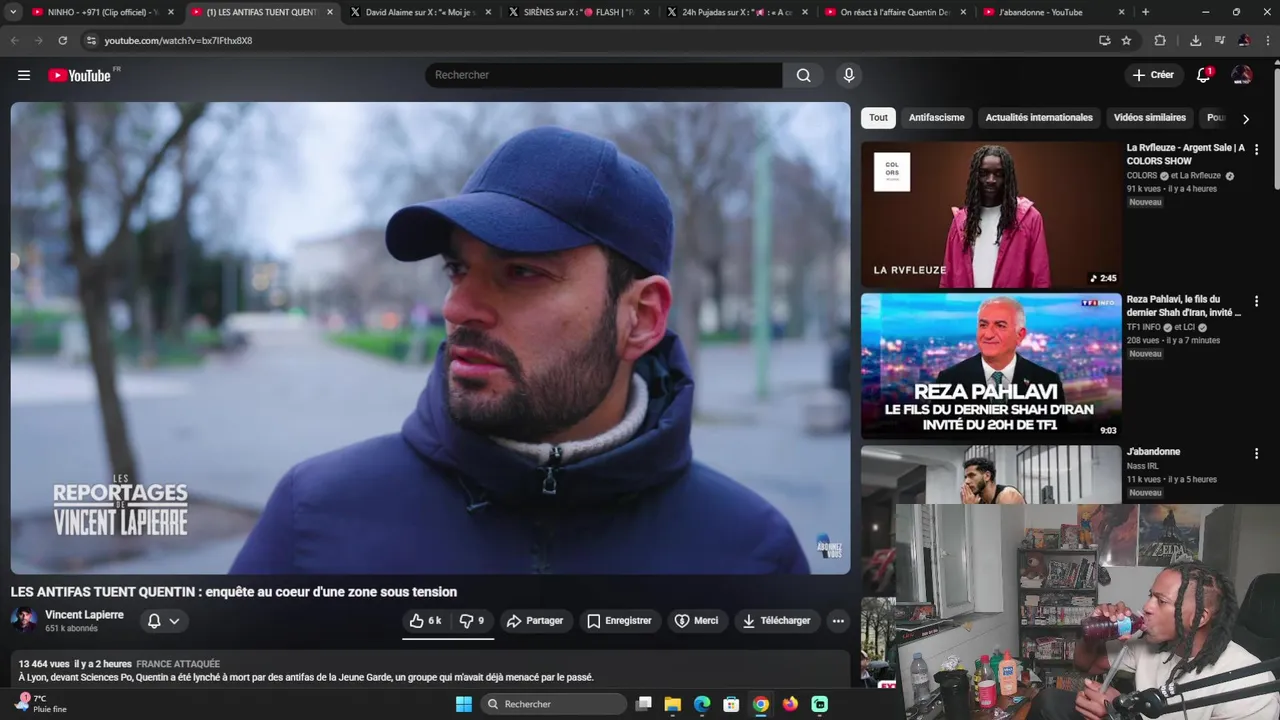Like the video with thumbs up
1280x720 pixels.
(x=426, y=621)
